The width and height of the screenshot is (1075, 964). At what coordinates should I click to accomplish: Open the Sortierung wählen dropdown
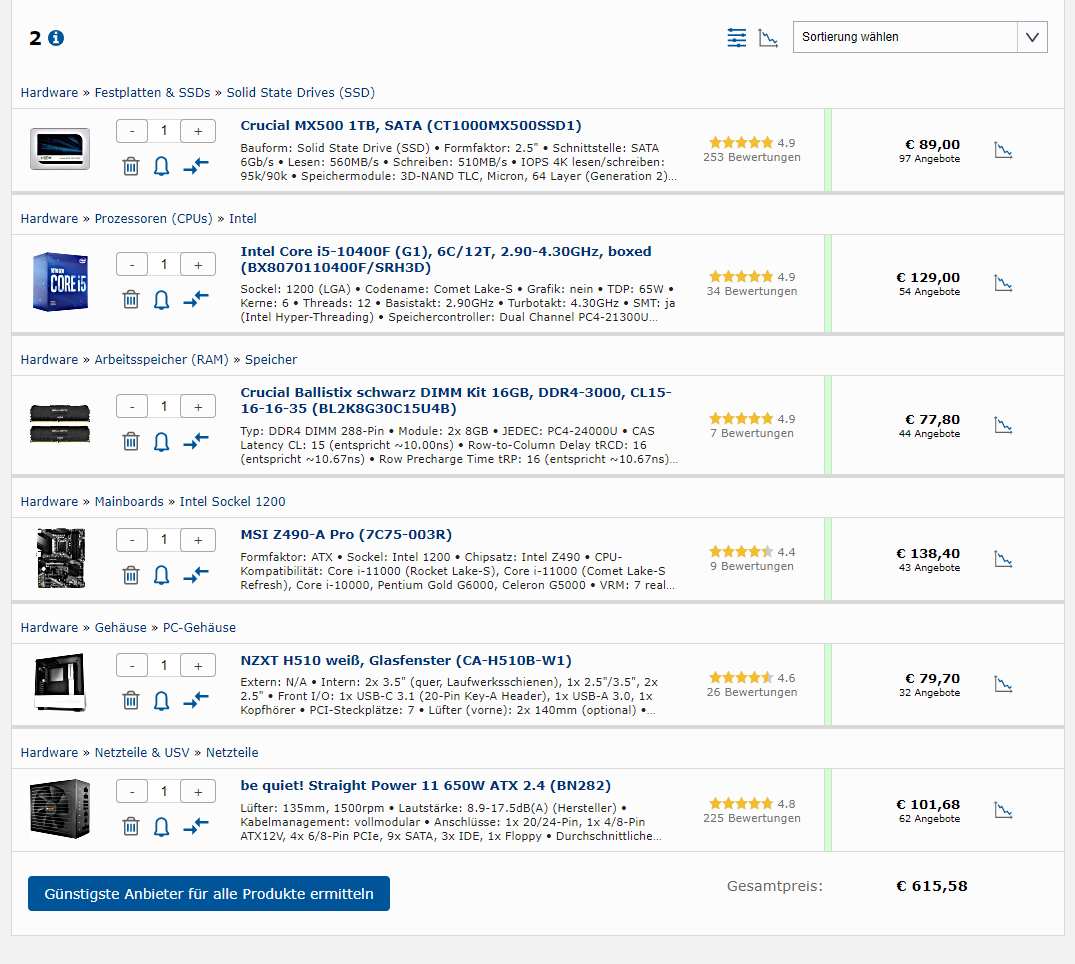coord(919,37)
